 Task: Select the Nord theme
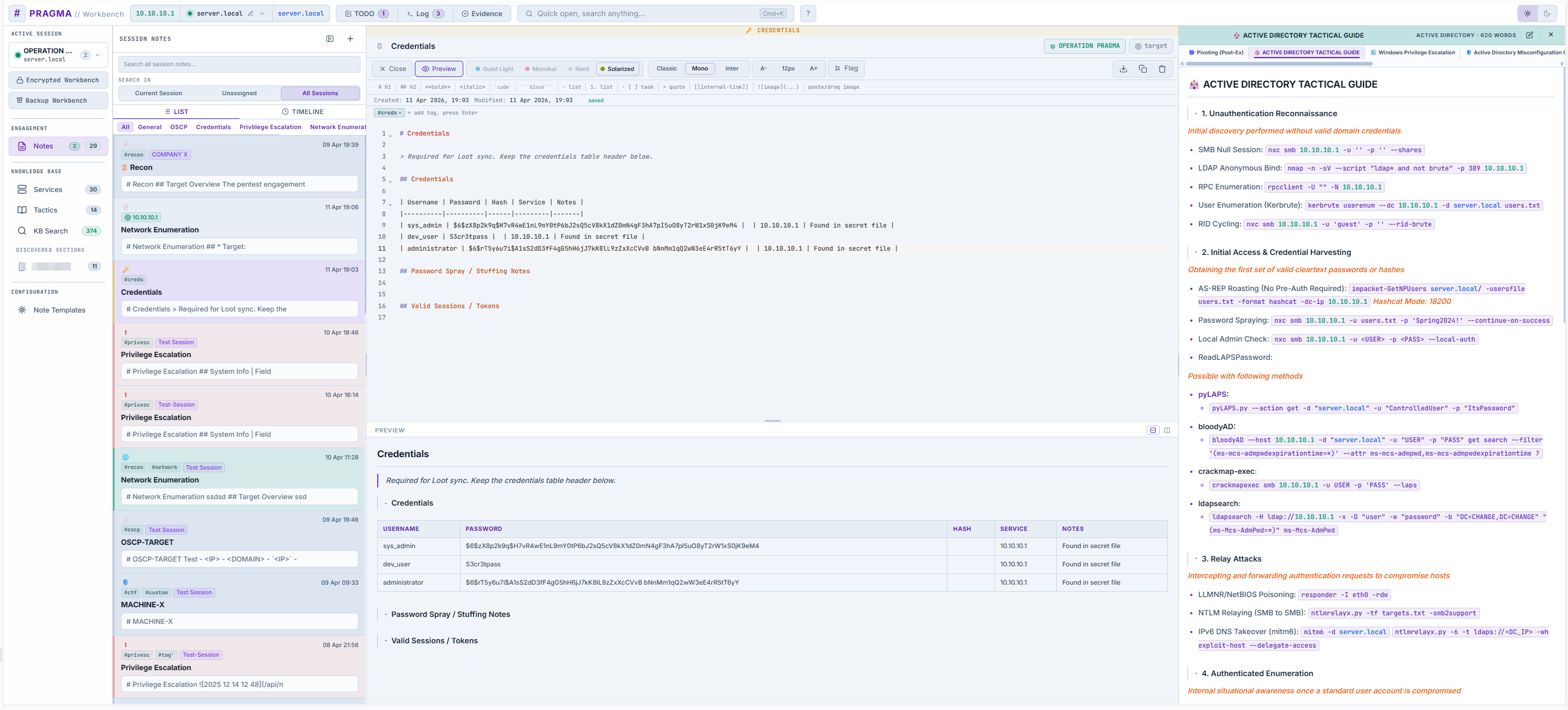[578, 69]
